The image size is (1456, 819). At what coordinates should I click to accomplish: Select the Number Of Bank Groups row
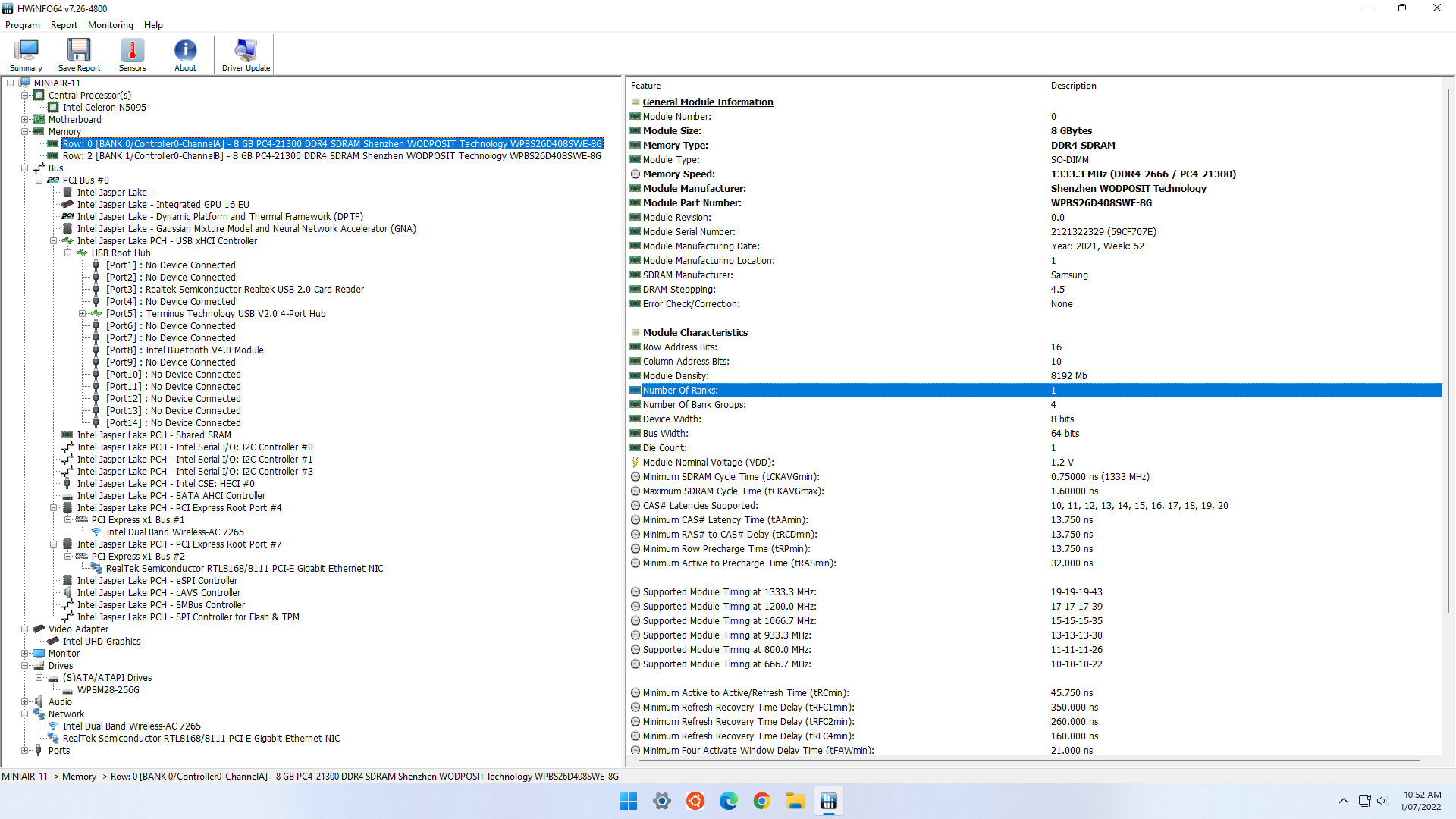1034,405
